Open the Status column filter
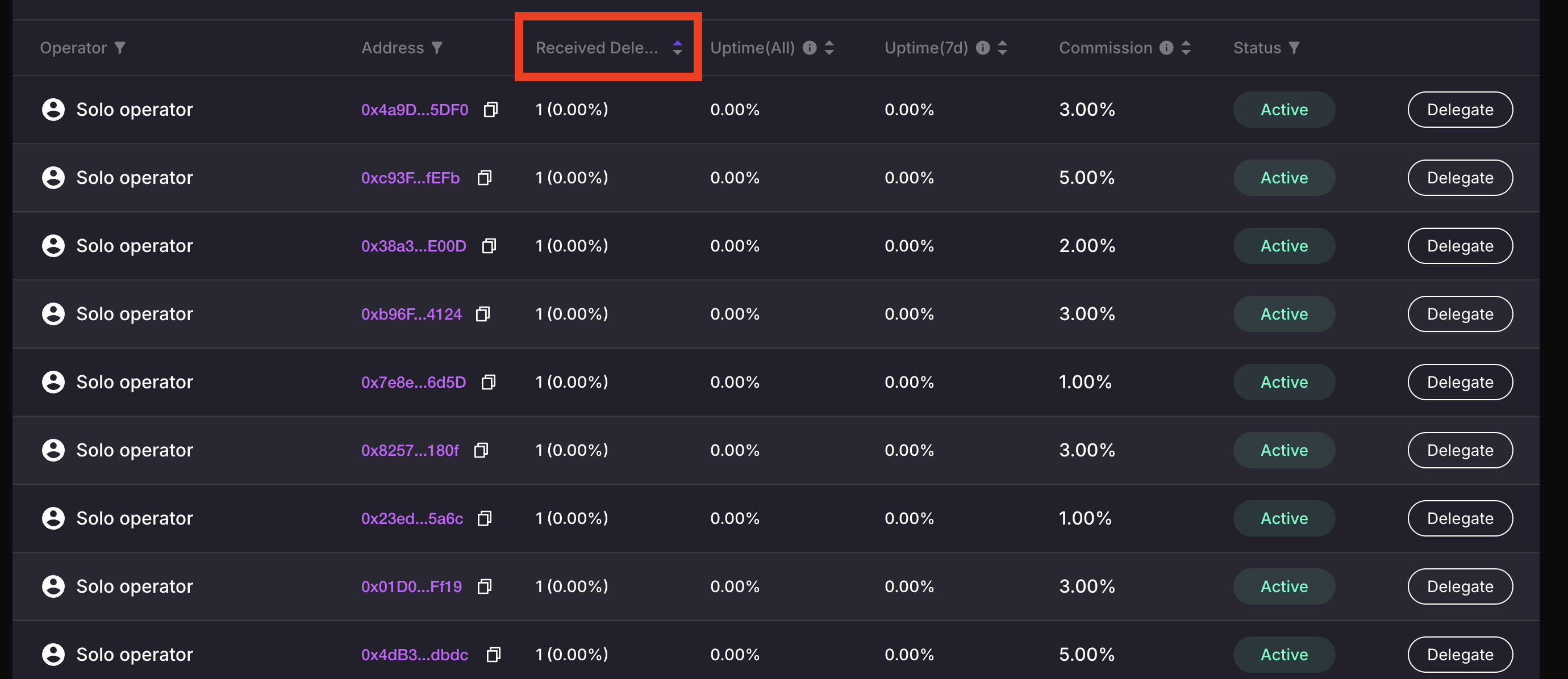The image size is (1568, 679). [x=1294, y=48]
